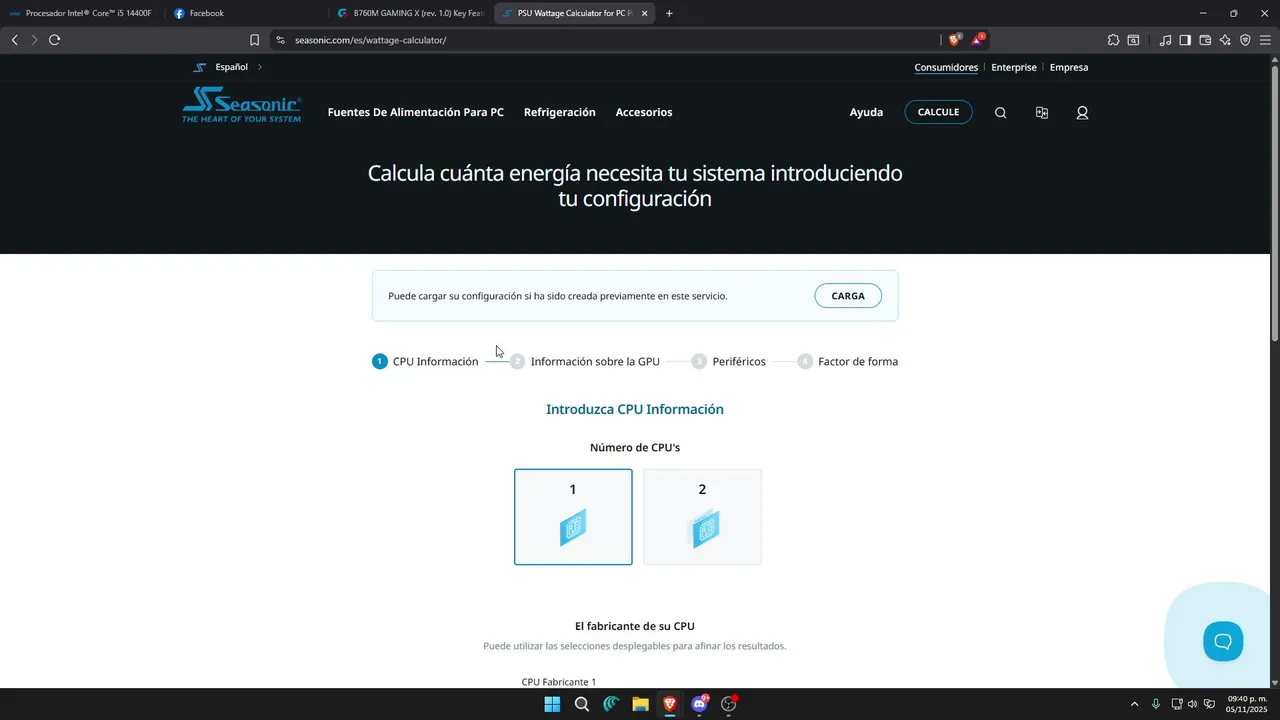
Task: Switch to Procesador Intel Core i5 14400F tab
Action: point(84,13)
